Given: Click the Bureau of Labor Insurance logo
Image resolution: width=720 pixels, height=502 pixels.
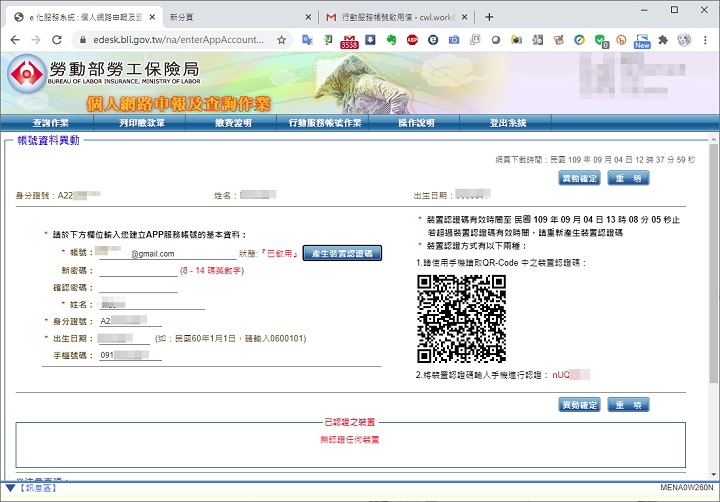Looking at the screenshot, I should 27,73.
